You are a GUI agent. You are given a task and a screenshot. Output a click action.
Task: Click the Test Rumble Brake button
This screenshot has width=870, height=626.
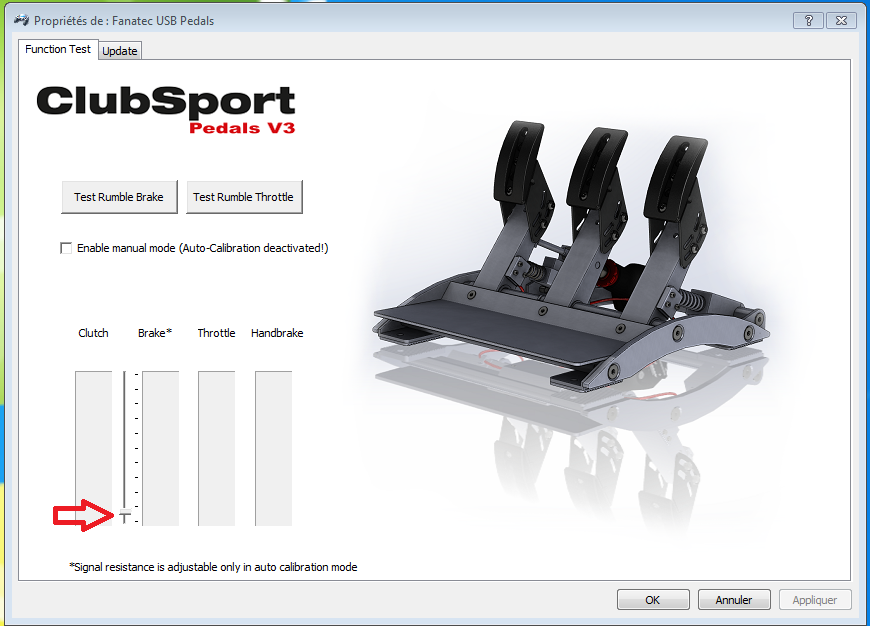pyautogui.click(x=119, y=197)
